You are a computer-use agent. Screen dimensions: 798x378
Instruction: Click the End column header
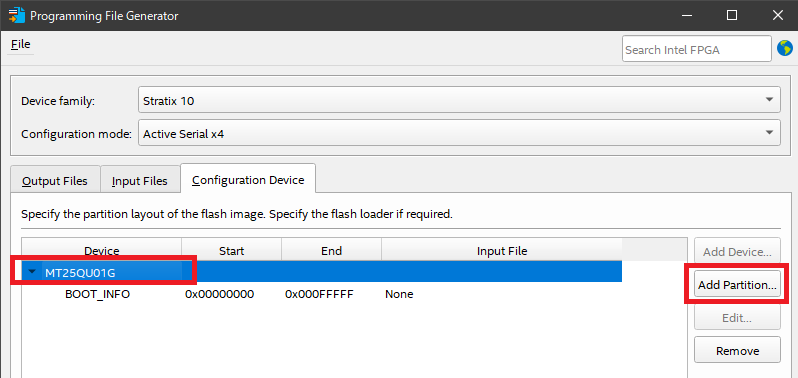tap(331, 250)
